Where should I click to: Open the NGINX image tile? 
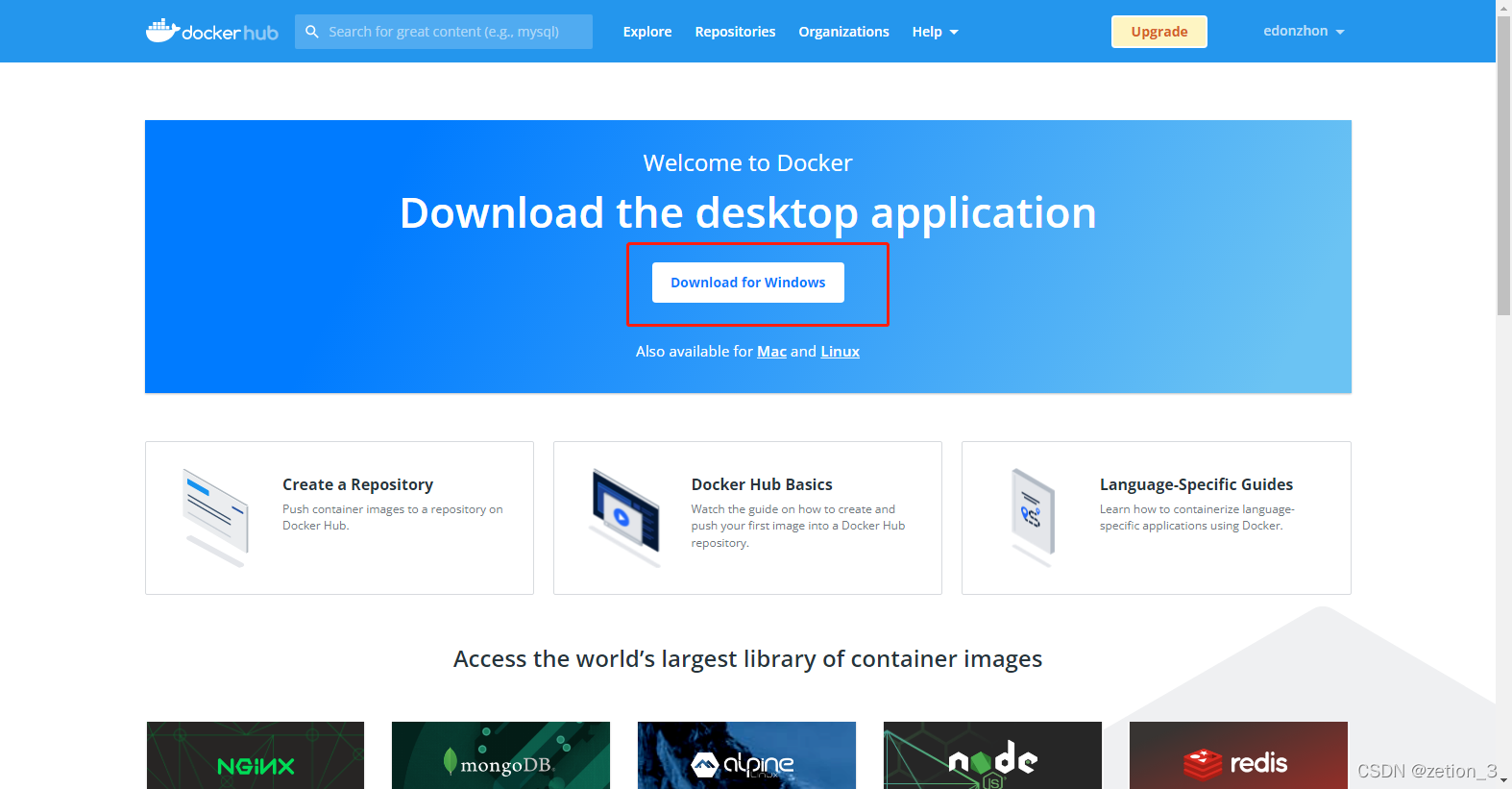pyautogui.click(x=256, y=755)
